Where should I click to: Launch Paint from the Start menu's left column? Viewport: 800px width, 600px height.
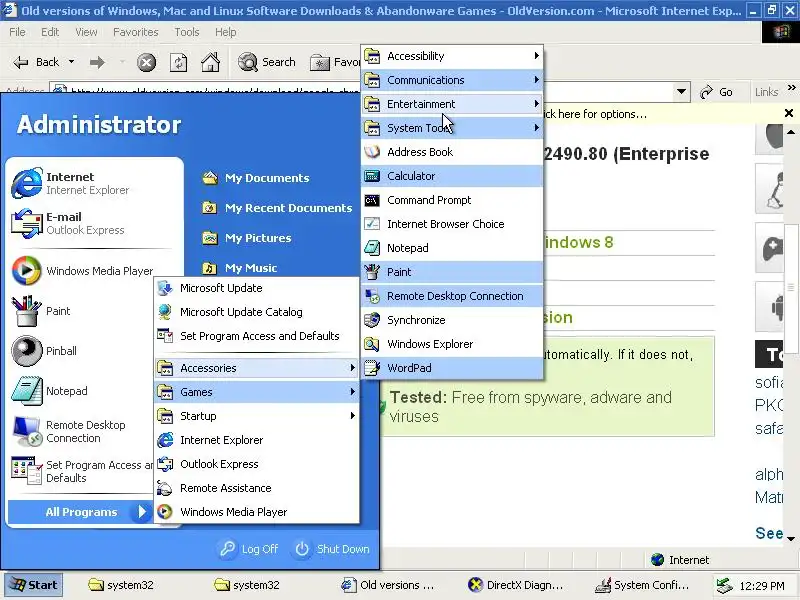(82, 311)
